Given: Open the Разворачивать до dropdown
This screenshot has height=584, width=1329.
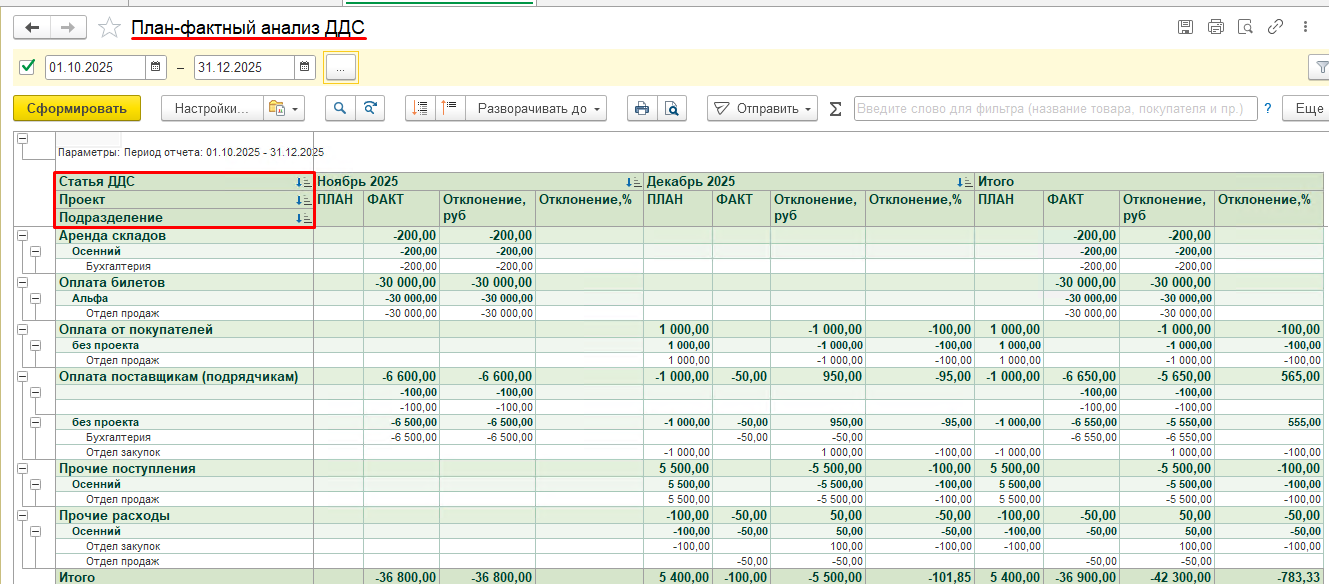Looking at the screenshot, I should pyautogui.click(x=537, y=108).
